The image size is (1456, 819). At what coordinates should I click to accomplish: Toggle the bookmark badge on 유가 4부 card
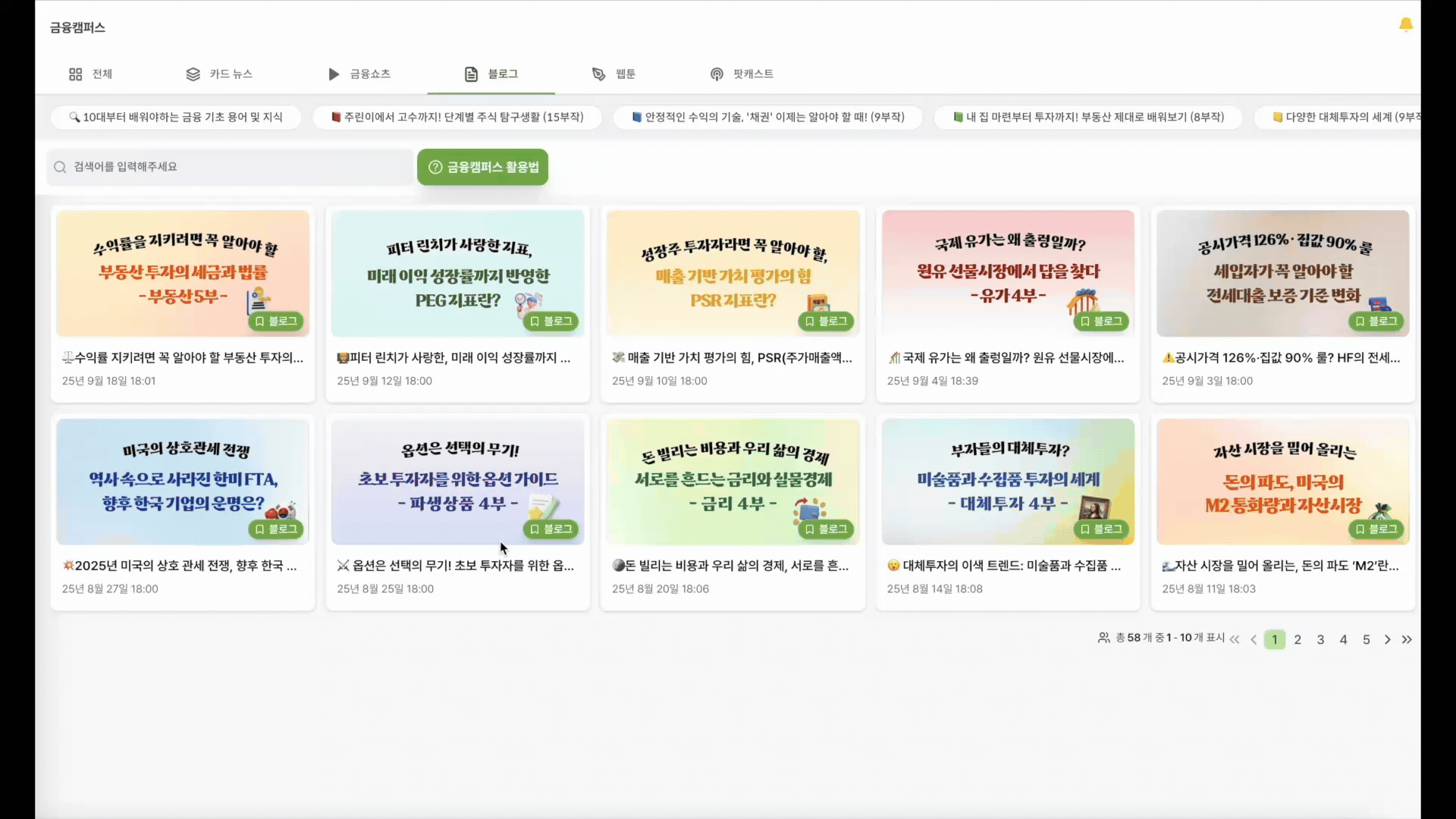coord(1101,322)
